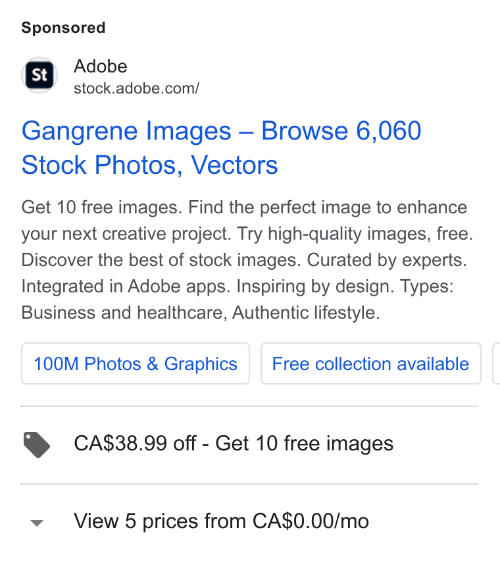This screenshot has width=500, height=561.
Task: Expand prices using the small triangle arrow
Action: (x=37, y=523)
